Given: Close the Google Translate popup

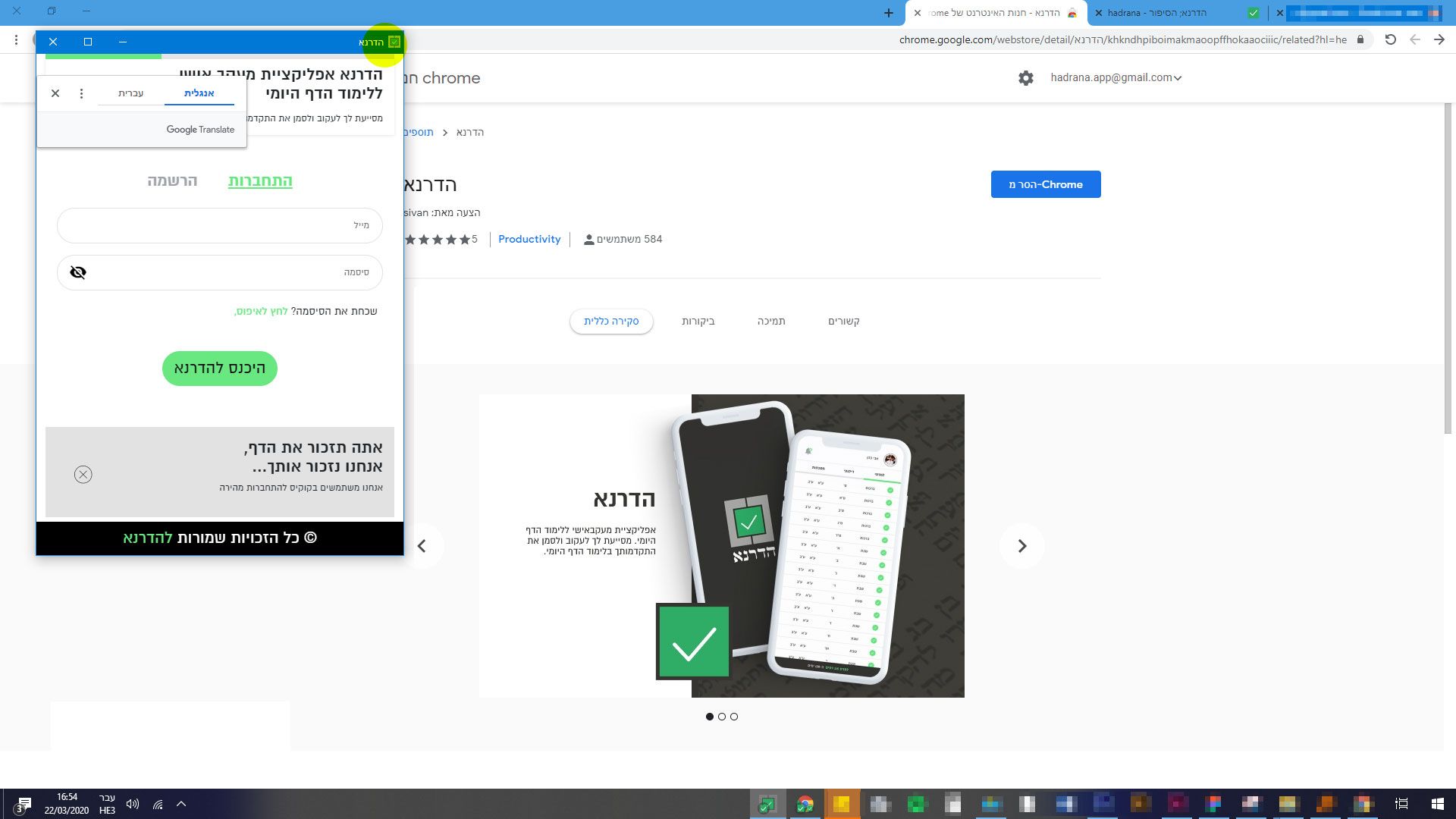Looking at the screenshot, I should pyautogui.click(x=55, y=93).
